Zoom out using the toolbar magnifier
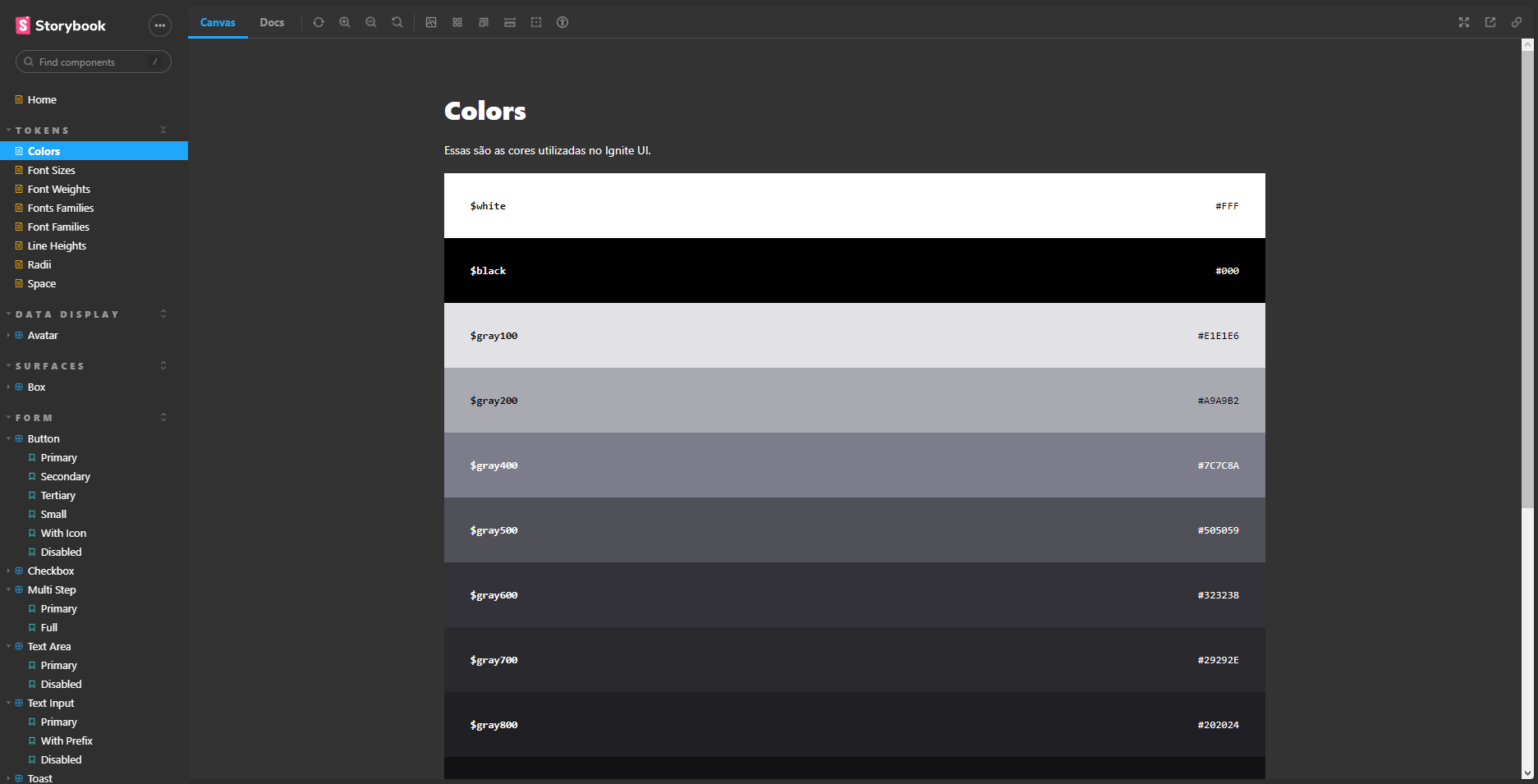The width and height of the screenshot is (1538, 784). 371,22
